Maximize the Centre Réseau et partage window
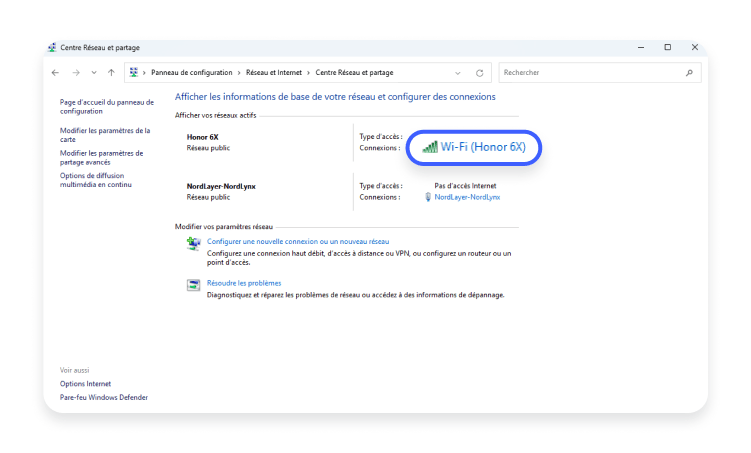This screenshot has width=751, height=453. [x=668, y=47]
